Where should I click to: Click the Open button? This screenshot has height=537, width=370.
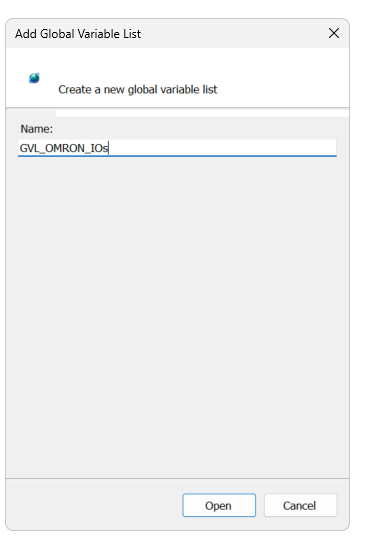coord(219,505)
